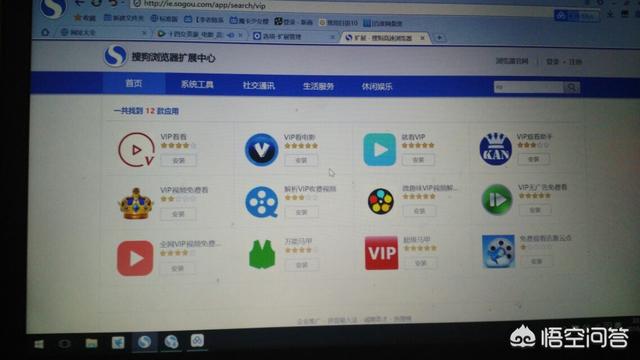640x360 pixels.
Task: Open the green vest 万能马甲 icon
Action: [262, 255]
